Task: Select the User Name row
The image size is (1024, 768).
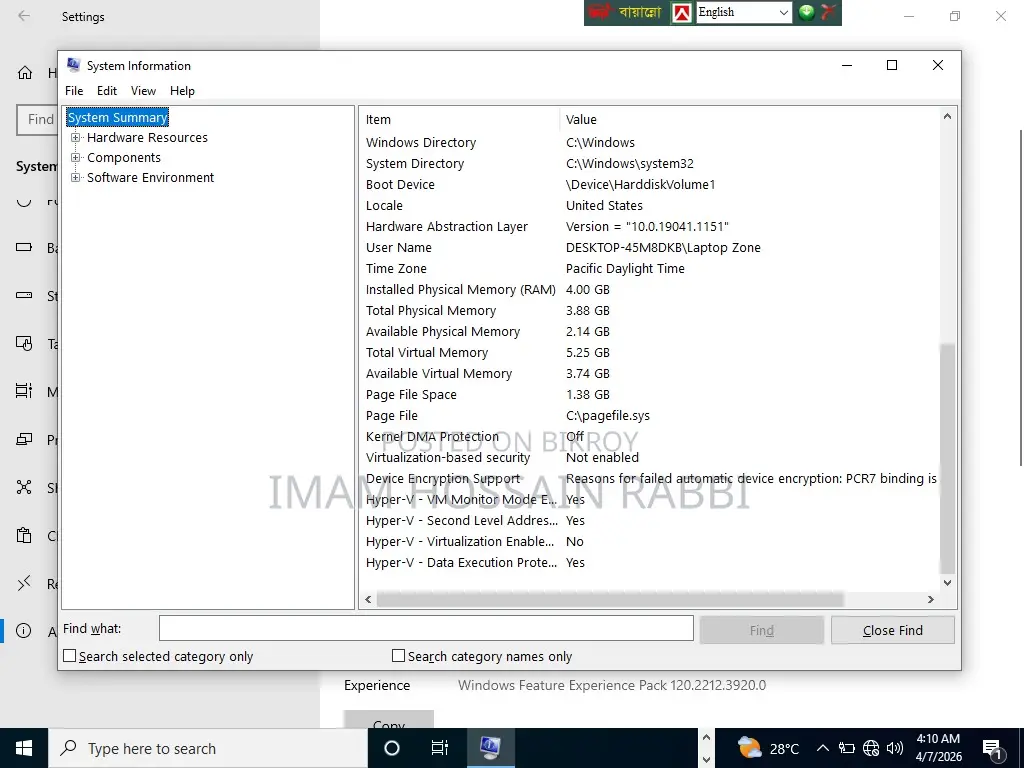Action: click(649, 248)
